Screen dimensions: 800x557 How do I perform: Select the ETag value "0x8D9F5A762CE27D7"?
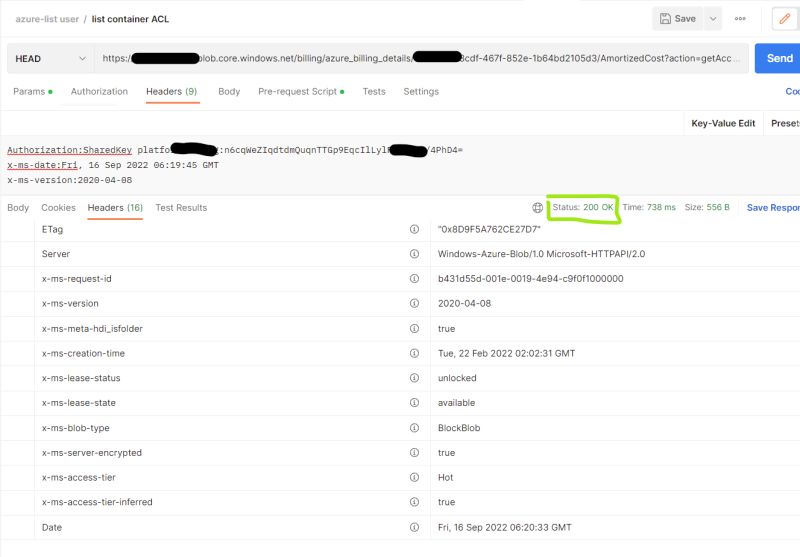[x=489, y=230]
